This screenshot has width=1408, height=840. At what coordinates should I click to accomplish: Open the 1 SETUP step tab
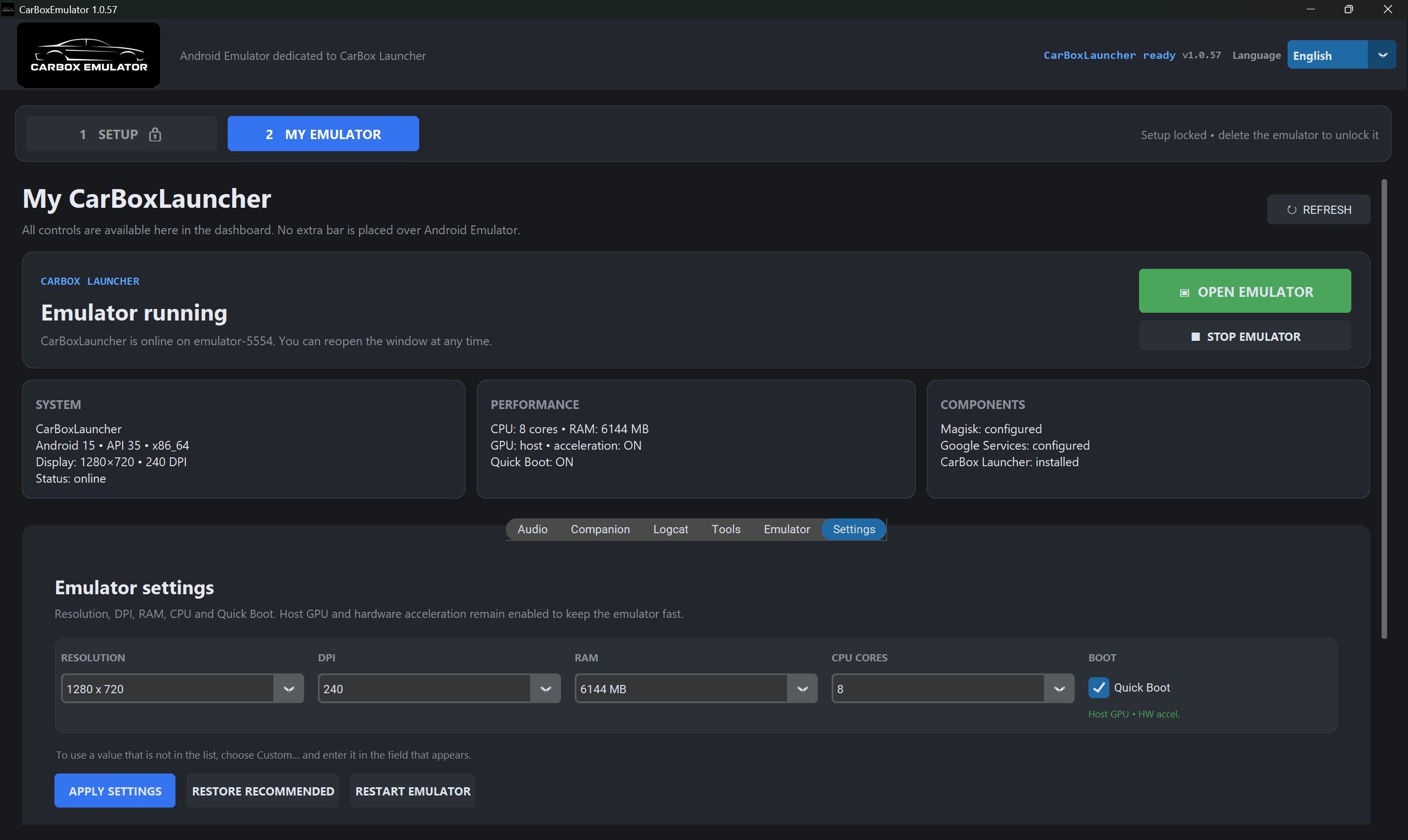(x=121, y=134)
